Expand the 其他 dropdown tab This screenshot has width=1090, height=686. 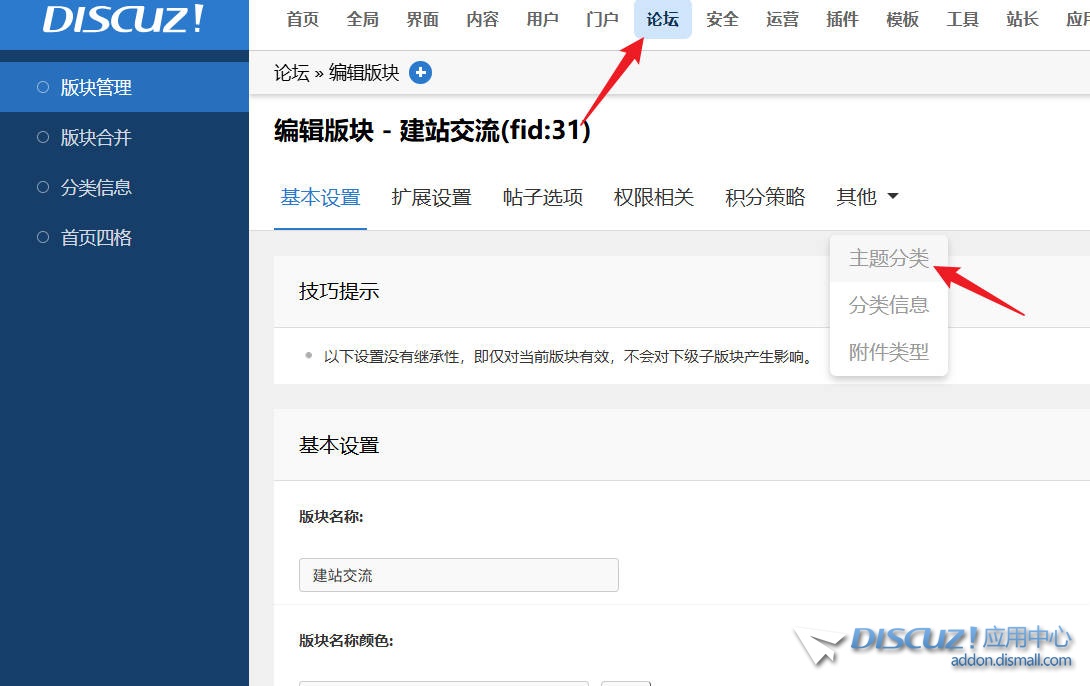[x=866, y=197]
